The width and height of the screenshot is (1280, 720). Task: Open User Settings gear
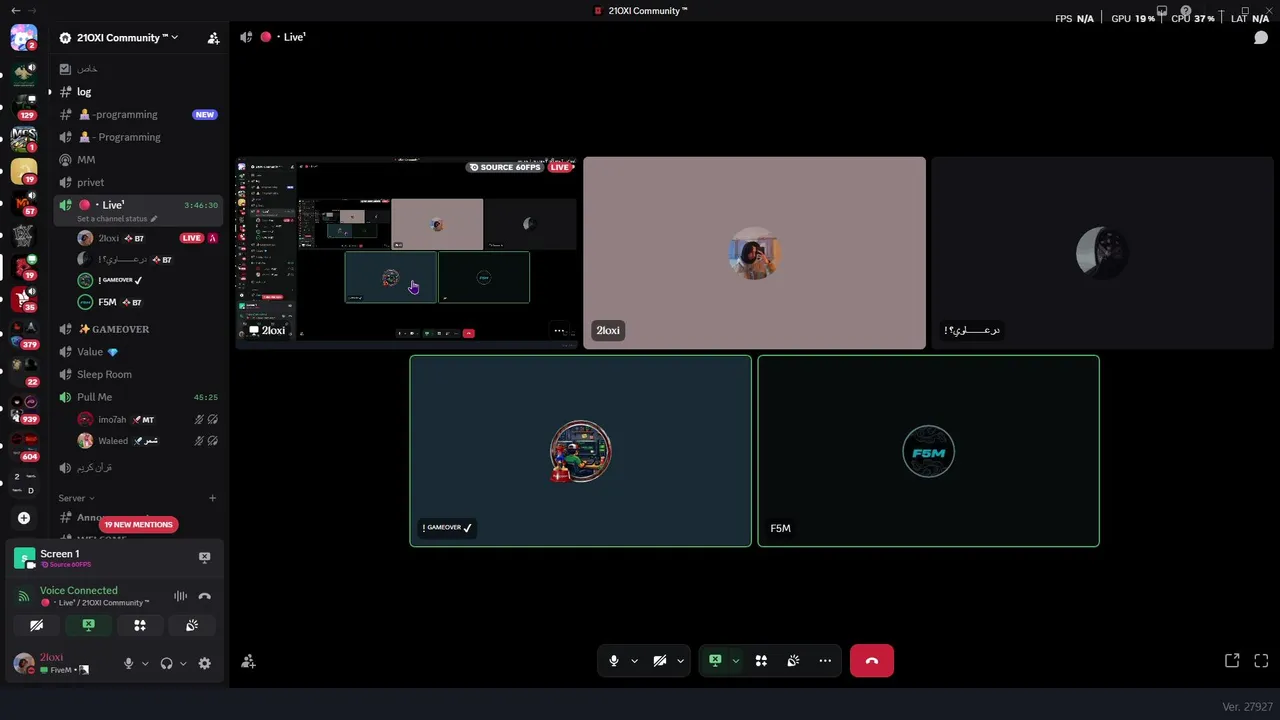point(204,663)
